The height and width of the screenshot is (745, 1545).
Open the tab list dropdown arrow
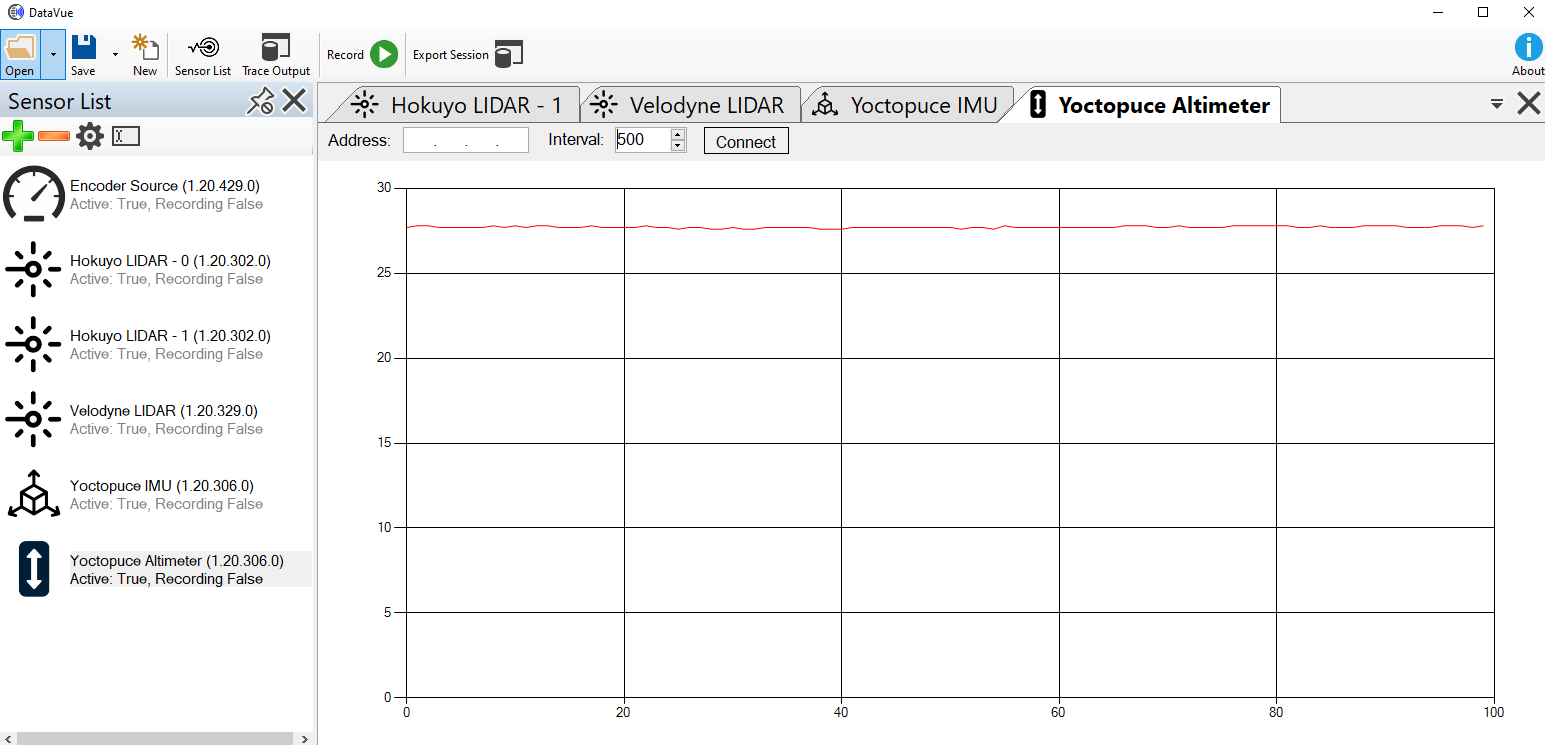1497,104
